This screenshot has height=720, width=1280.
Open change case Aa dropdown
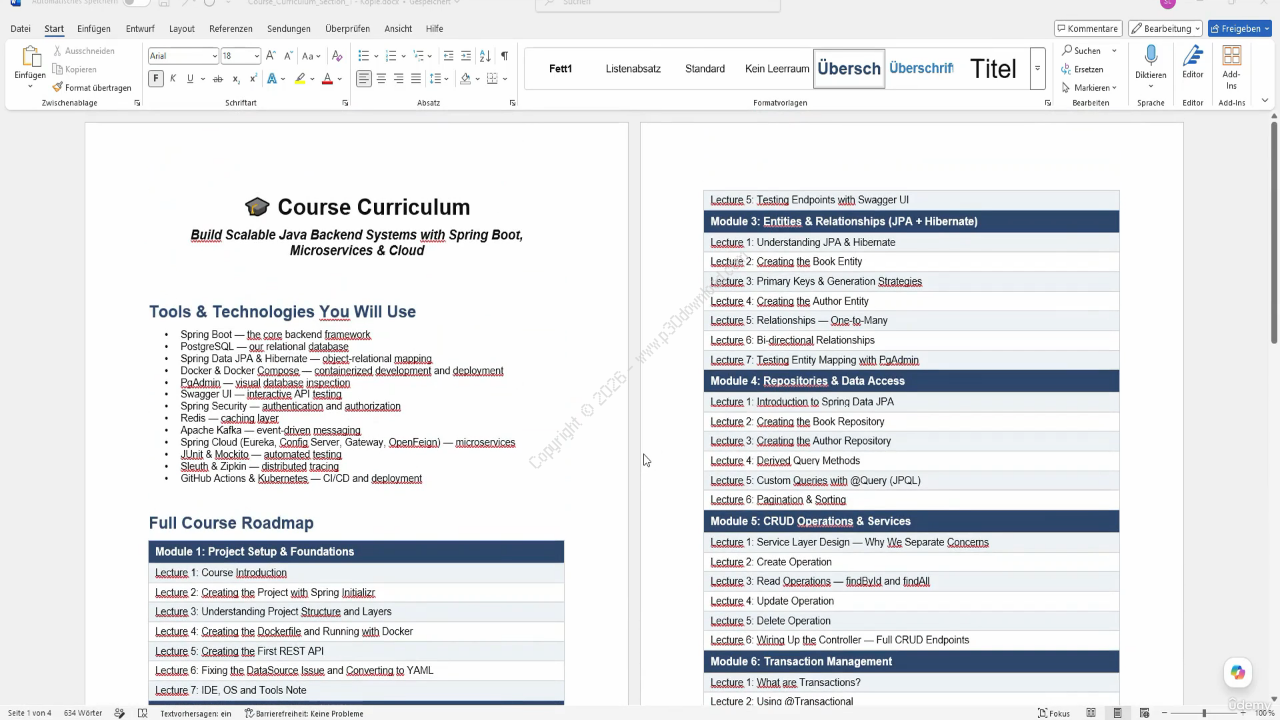312,56
